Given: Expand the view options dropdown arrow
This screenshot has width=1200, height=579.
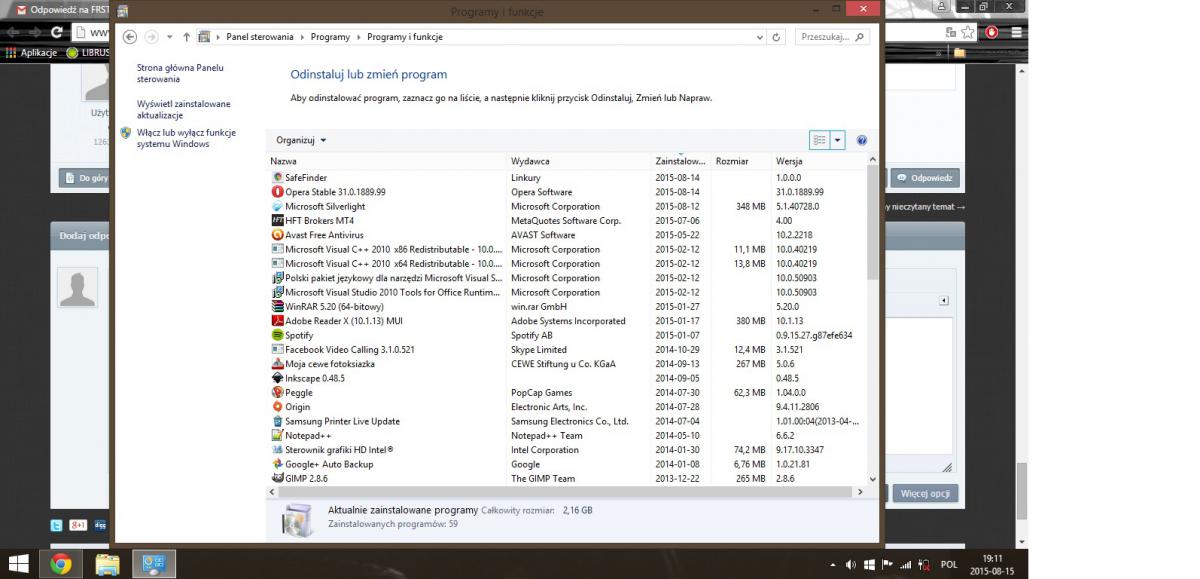Looking at the screenshot, I should coord(838,141).
